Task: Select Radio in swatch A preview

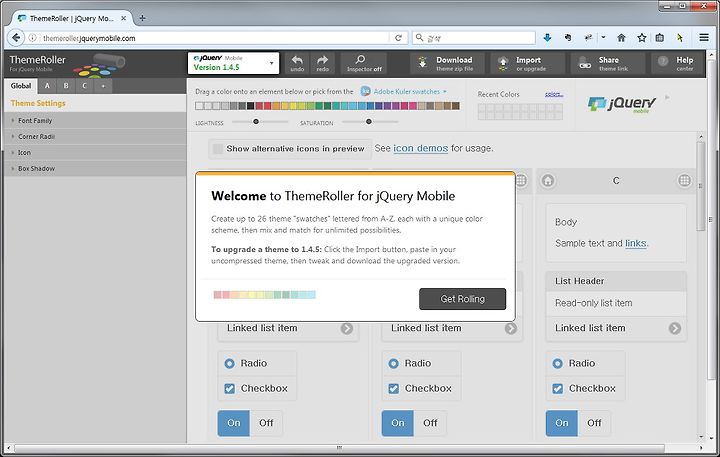Action: pos(229,363)
